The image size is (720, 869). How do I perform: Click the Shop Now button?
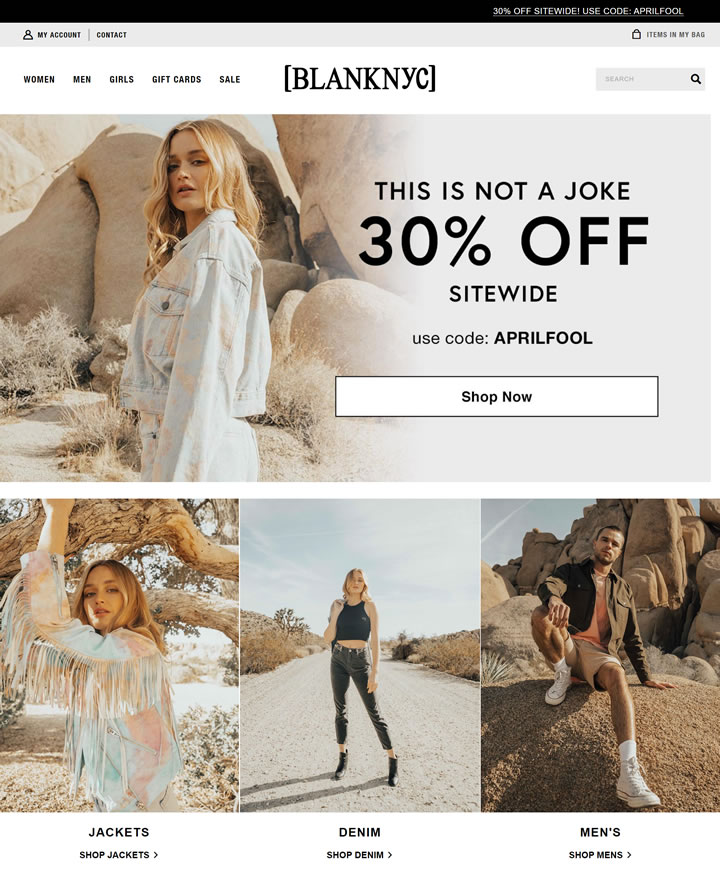497,397
